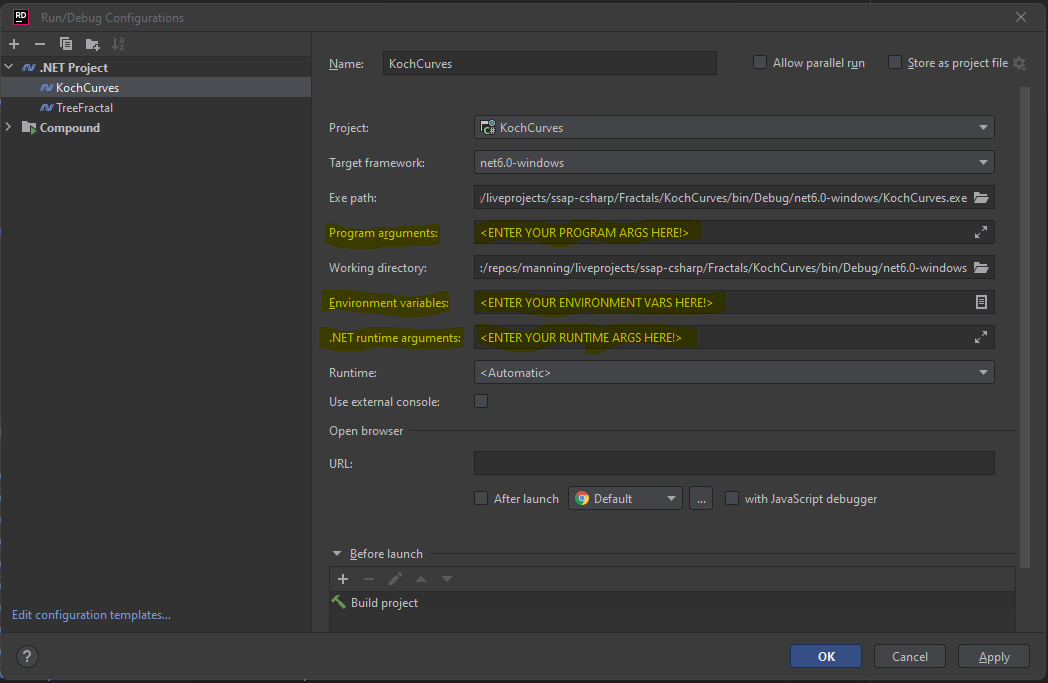Remove the selected run configuration

(x=40, y=44)
